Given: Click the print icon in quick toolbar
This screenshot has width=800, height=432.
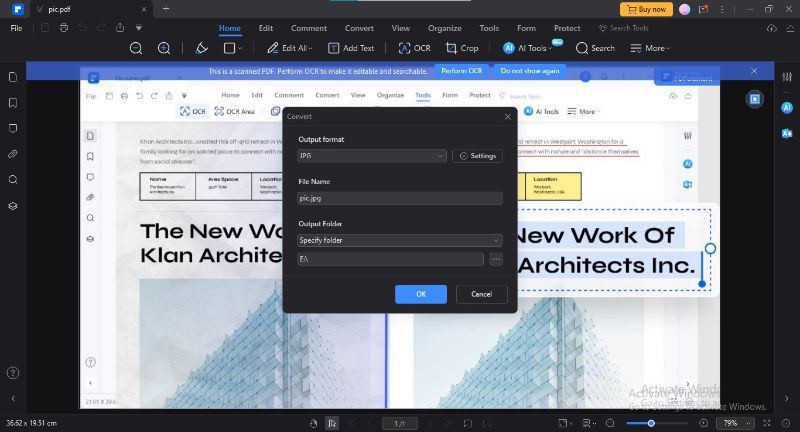Looking at the screenshot, I should 64,28.
